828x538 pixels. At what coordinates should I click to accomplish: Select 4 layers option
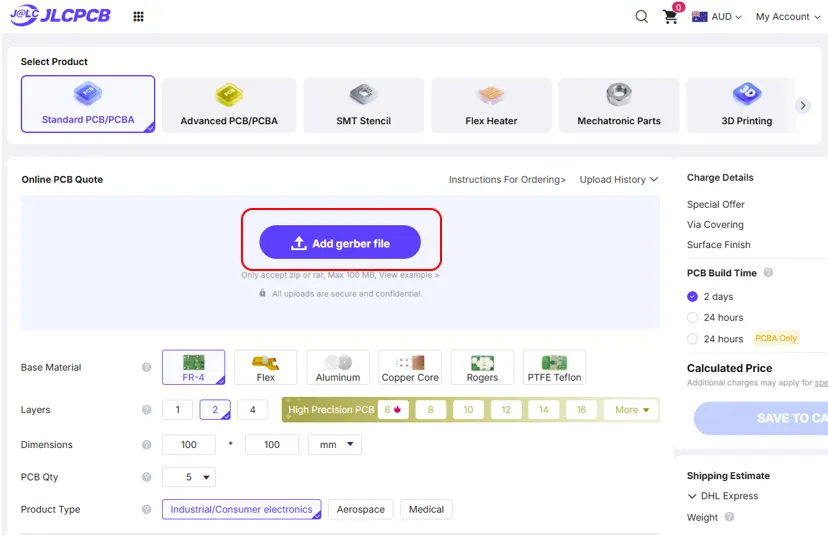(x=252, y=410)
